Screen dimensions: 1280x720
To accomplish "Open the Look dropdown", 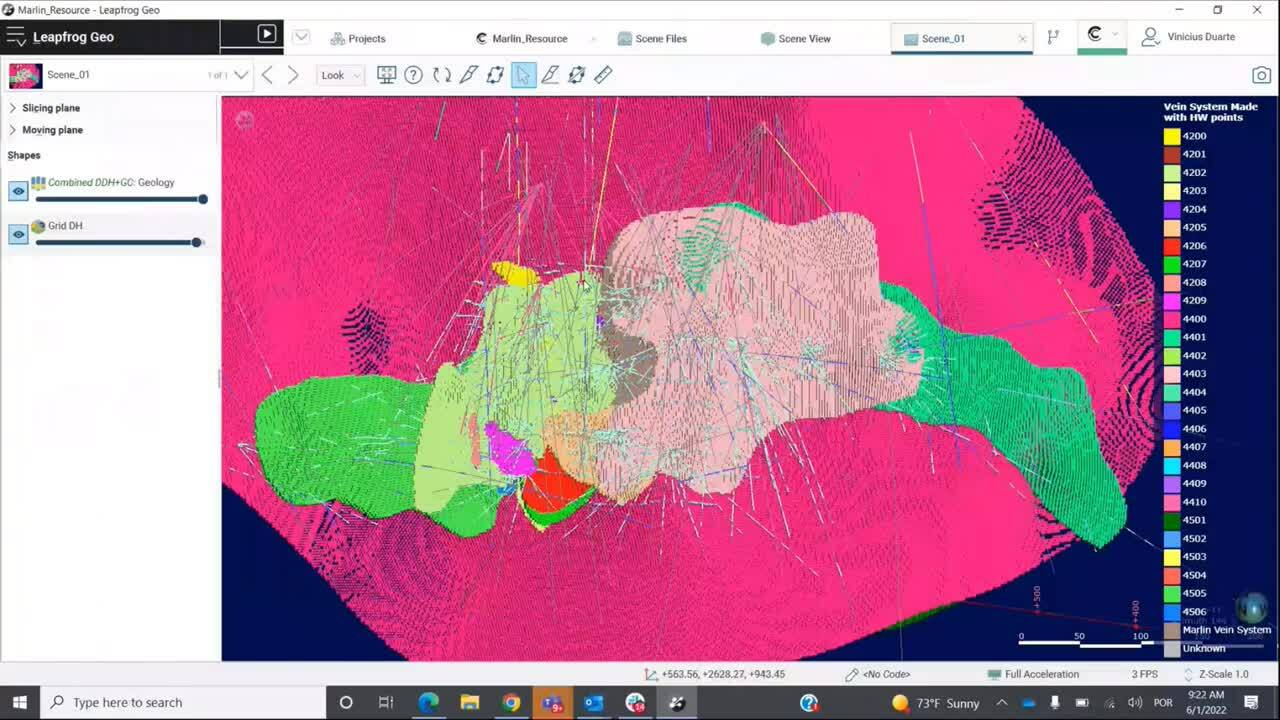I will 341,75.
